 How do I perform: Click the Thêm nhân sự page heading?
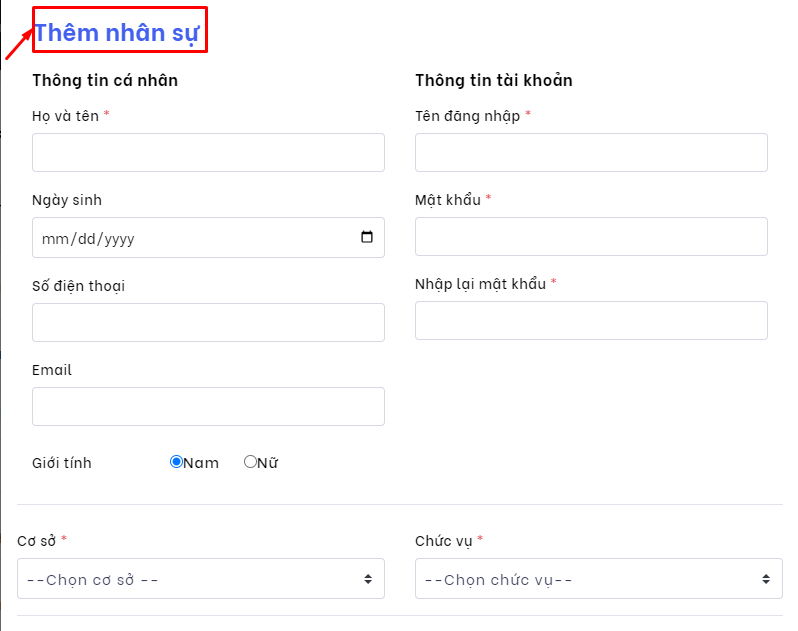coord(118,32)
